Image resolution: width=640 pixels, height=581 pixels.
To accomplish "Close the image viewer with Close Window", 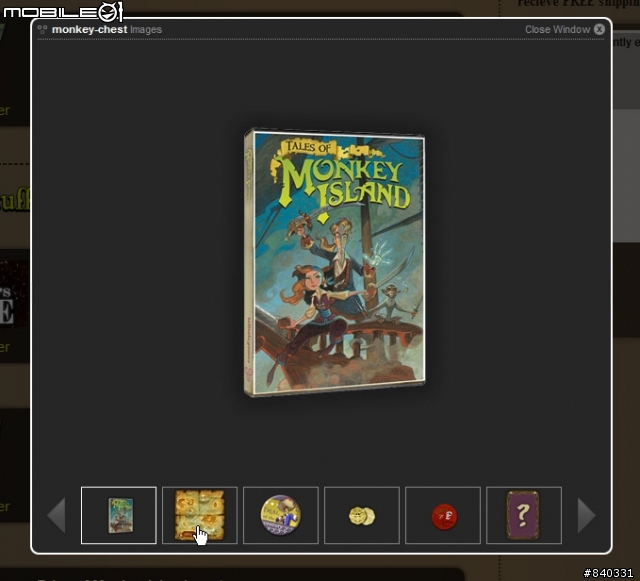I will [564, 29].
